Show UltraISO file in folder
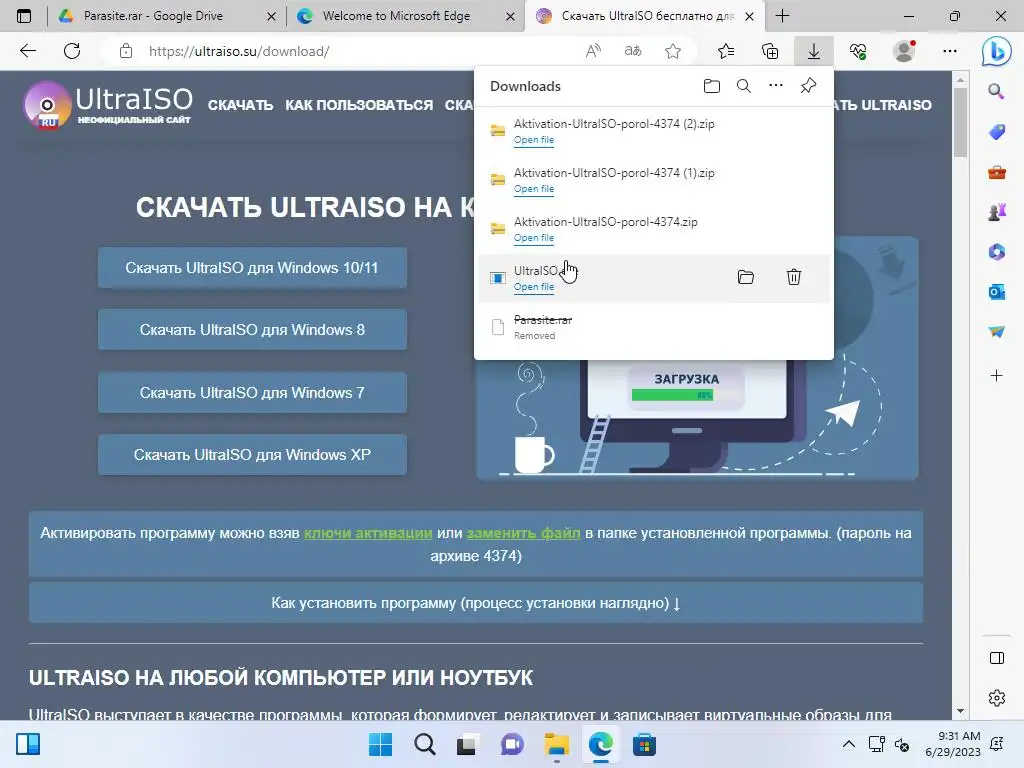This screenshot has width=1024, height=768. coord(745,277)
